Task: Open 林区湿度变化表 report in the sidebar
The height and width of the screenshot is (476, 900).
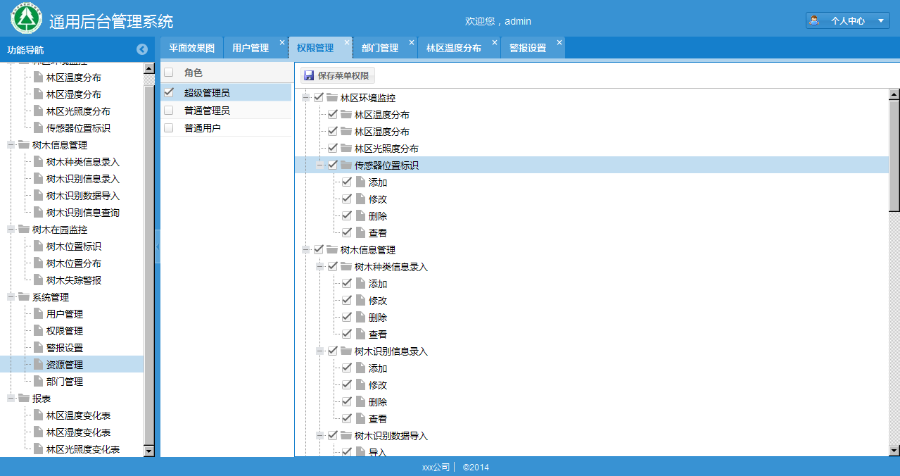Action: click(78, 432)
